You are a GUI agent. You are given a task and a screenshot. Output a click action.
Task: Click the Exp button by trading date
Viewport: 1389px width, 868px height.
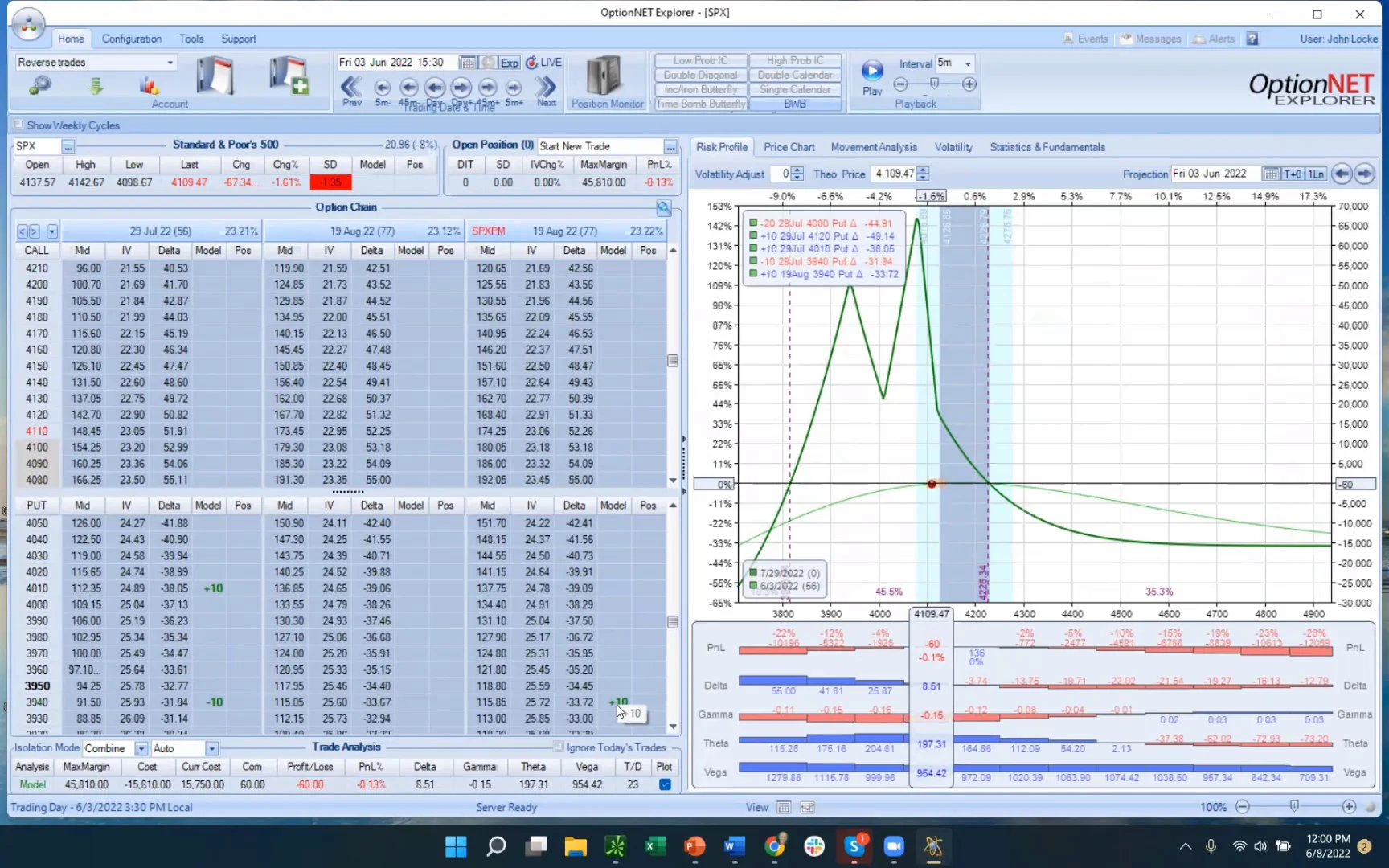[510, 63]
